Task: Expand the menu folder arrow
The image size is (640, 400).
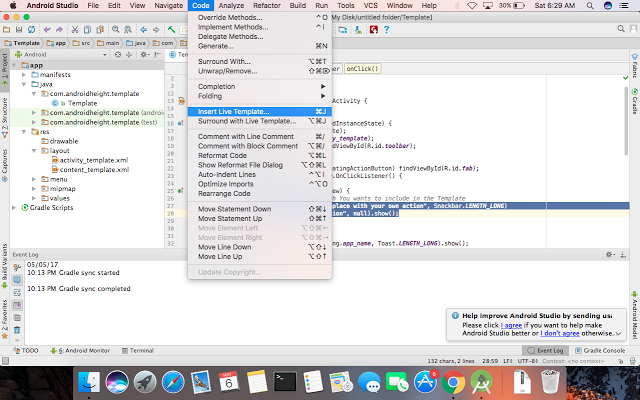Action: click(x=34, y=179)
